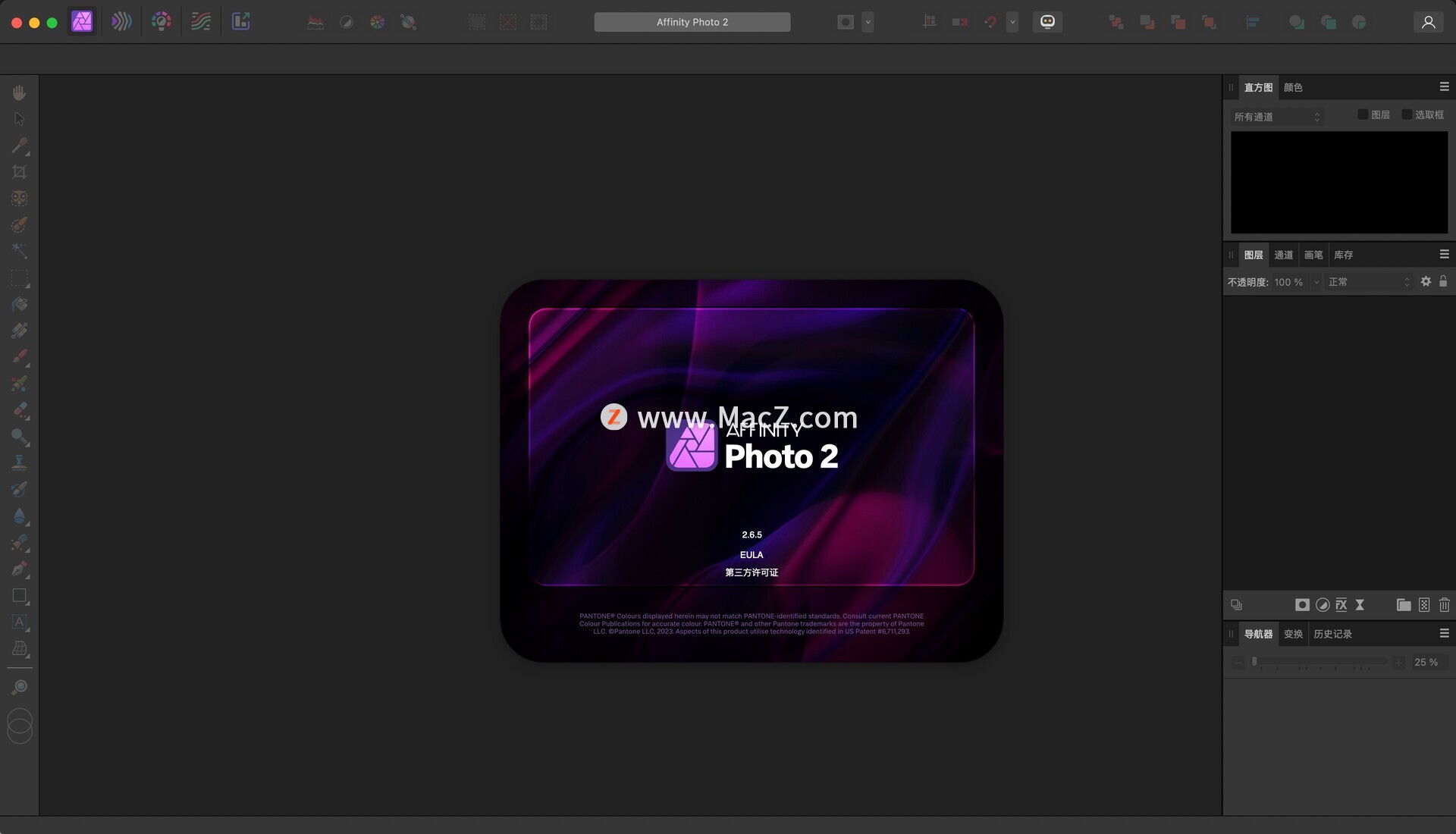Switch to the 历史记录 tab
The image size is (1456, 834).
tap(1332, 634)
